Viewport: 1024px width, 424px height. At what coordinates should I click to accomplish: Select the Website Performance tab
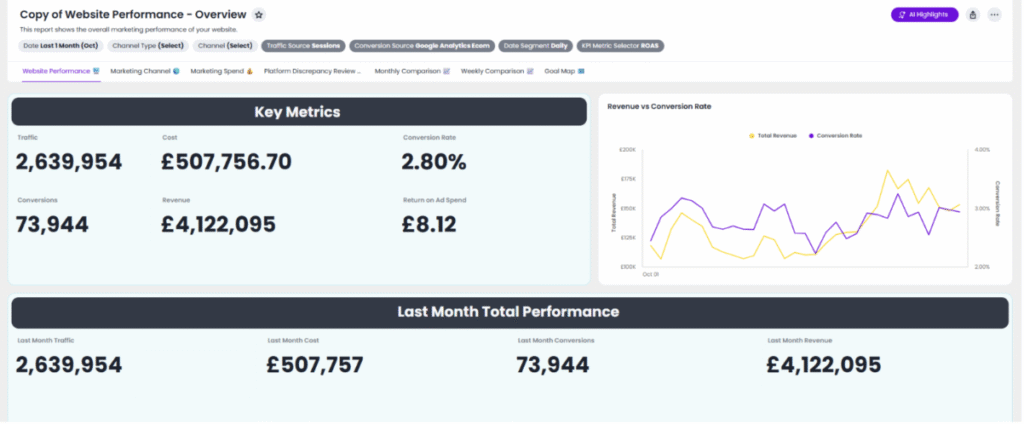tap(61, 71)
